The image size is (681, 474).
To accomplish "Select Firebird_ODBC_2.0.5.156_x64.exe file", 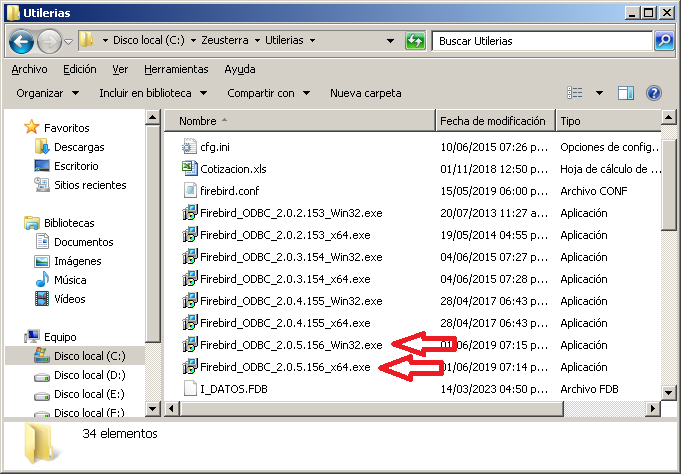I will (285, 367).
